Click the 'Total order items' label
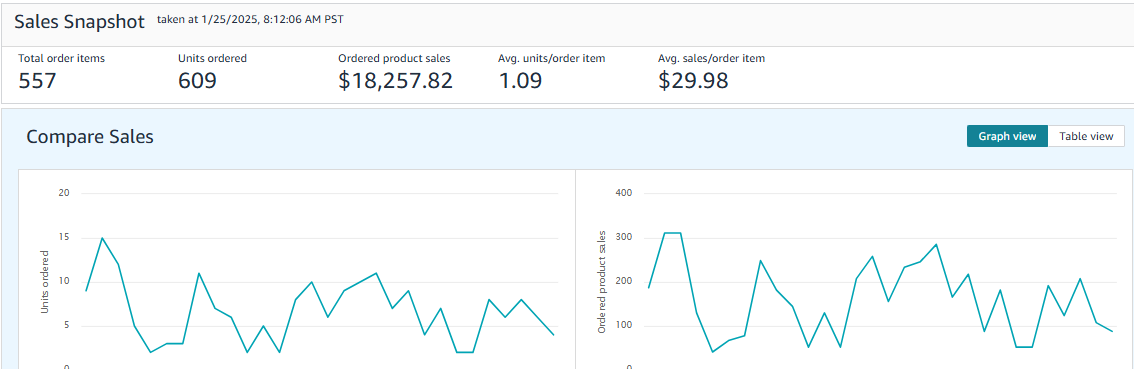Screen dimensions: 1134x369 (61, 59)
